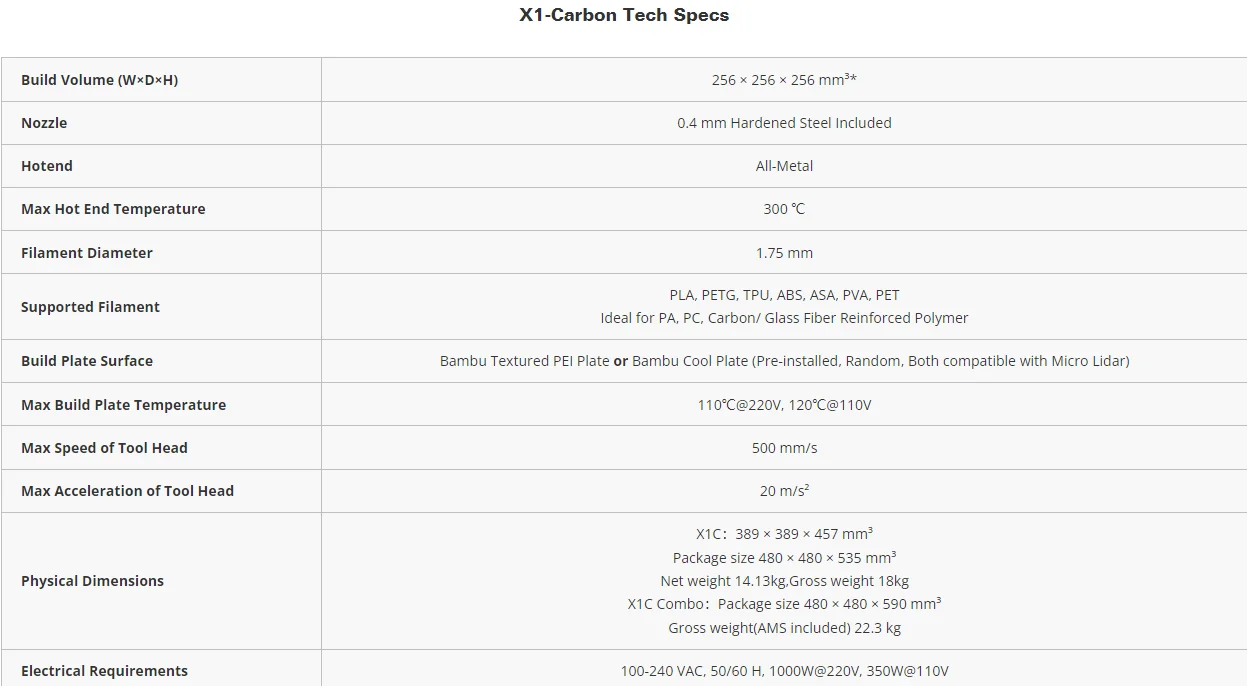
Task: Select the Supported Filament label
Action: click(x=90, y=307)
